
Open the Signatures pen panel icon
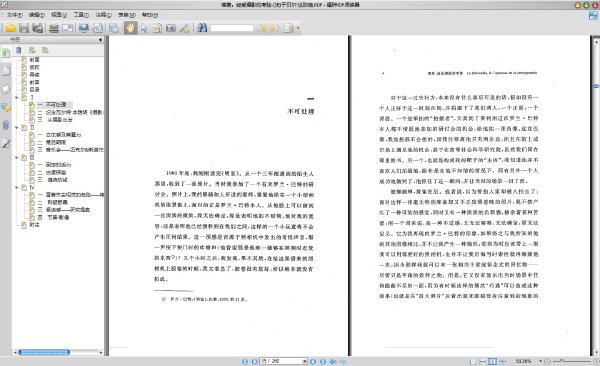[x=6, y=143]
